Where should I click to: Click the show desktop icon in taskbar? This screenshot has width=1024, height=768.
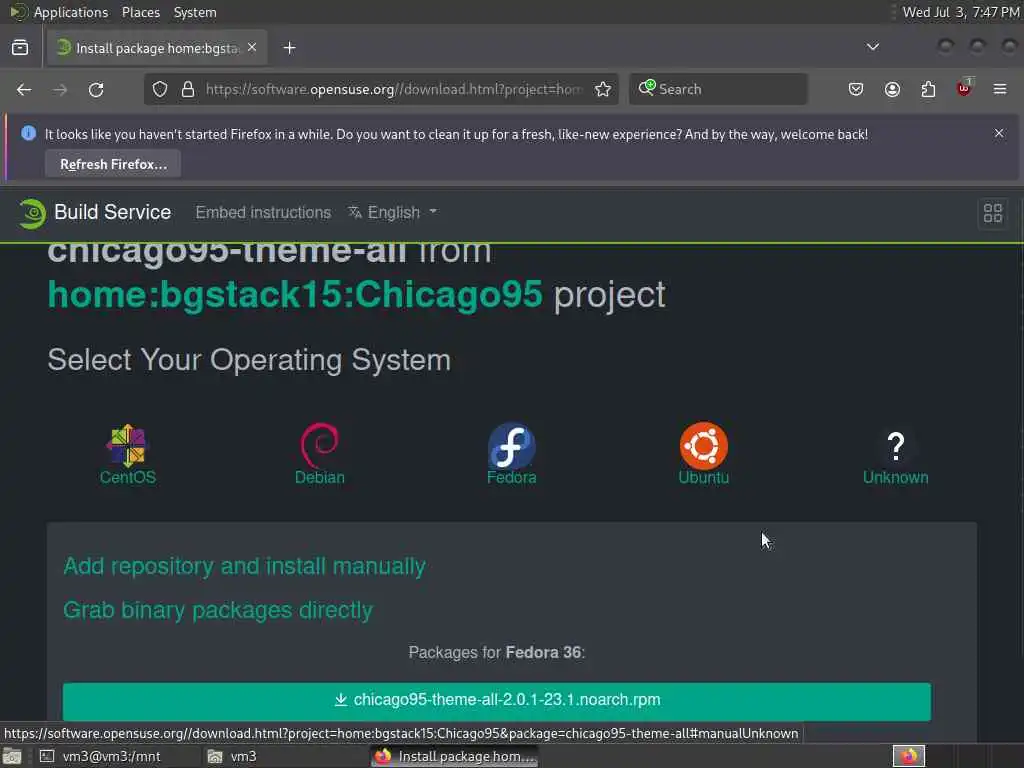12,756
